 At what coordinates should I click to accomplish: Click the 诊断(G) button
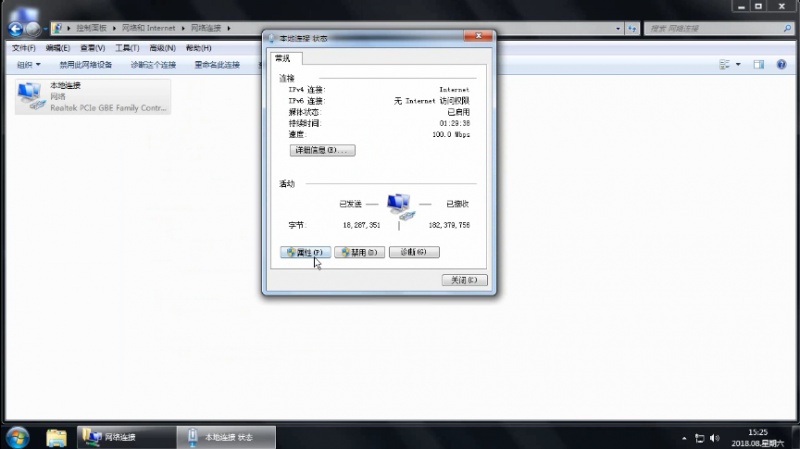414,252
